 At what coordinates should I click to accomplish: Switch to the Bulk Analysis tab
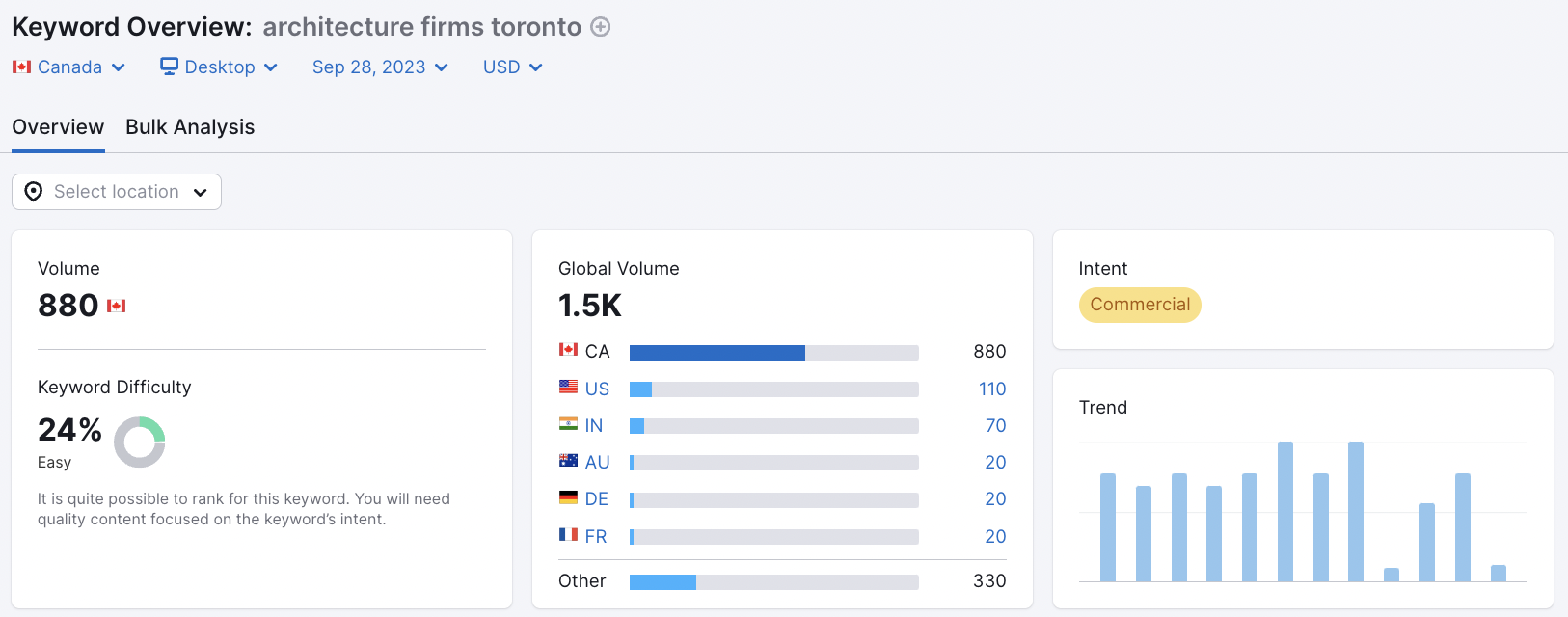point(190,127)
